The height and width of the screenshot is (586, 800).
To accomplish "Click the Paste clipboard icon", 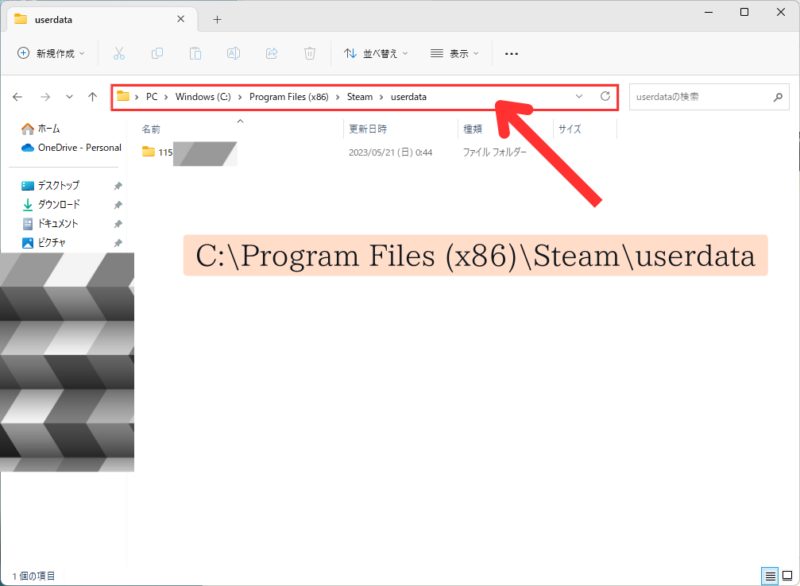I will [195, 54].
